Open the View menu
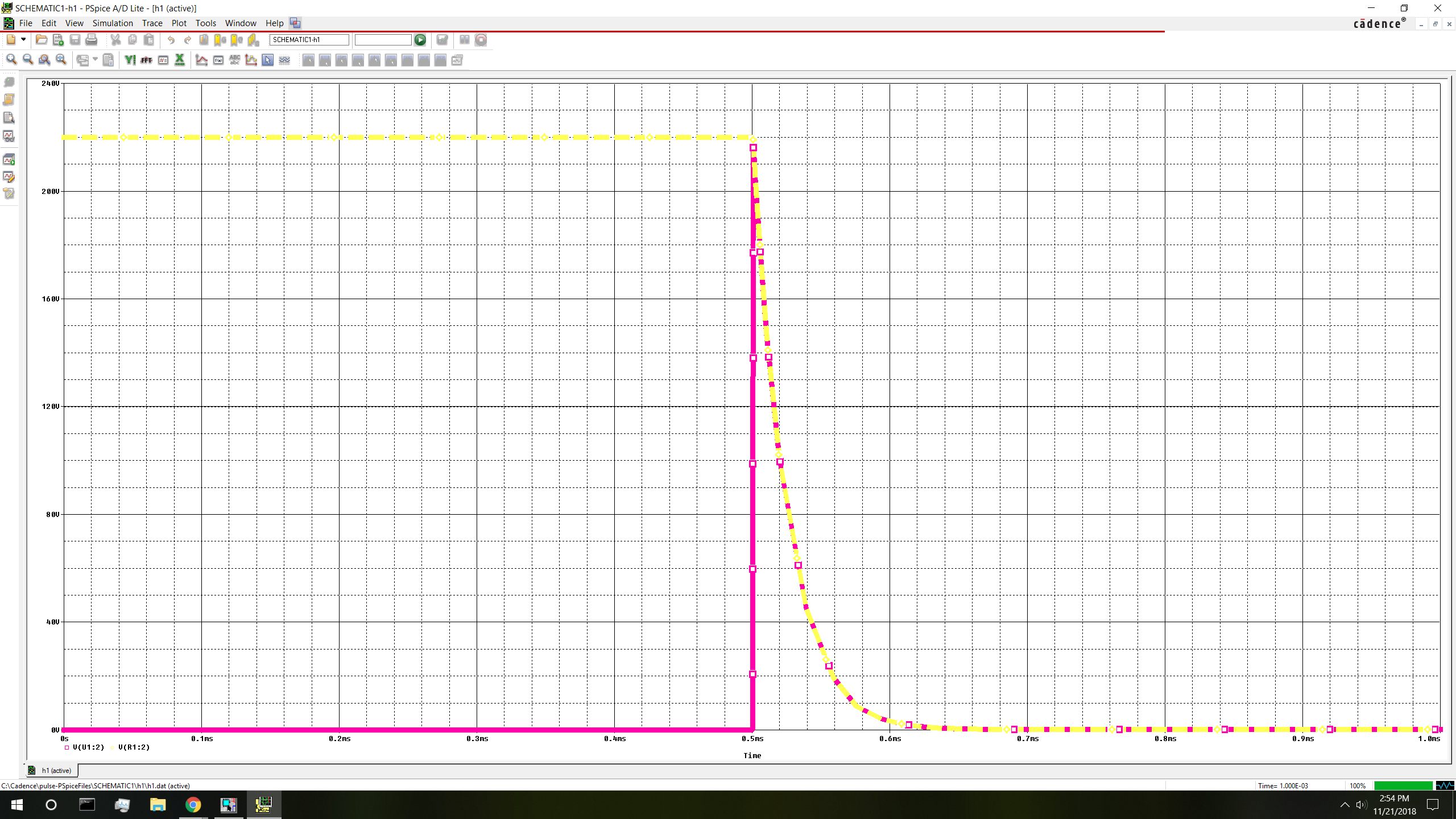 [74, 23]
